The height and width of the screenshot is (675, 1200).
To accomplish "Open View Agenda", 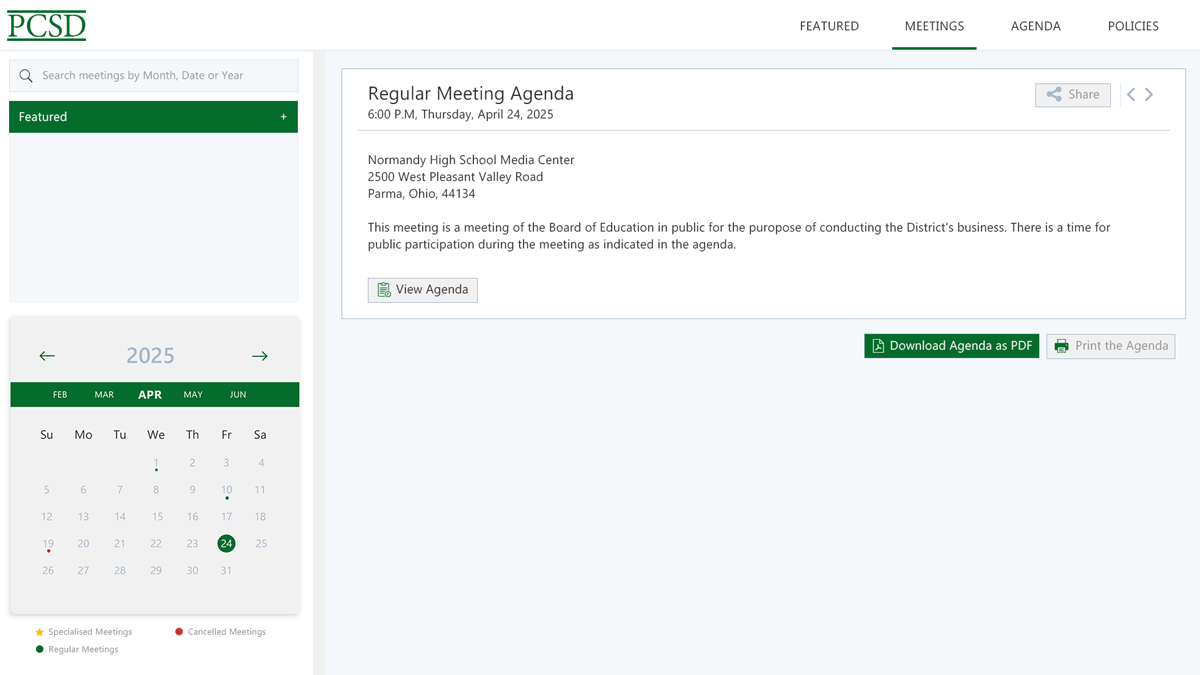I will pos(422,290).
